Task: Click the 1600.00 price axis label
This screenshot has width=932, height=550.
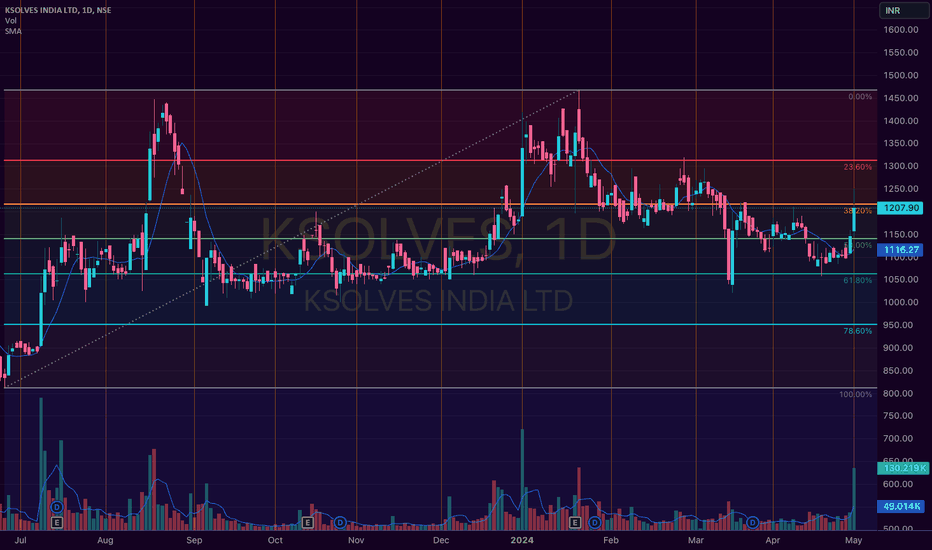Action: [901, 30]
